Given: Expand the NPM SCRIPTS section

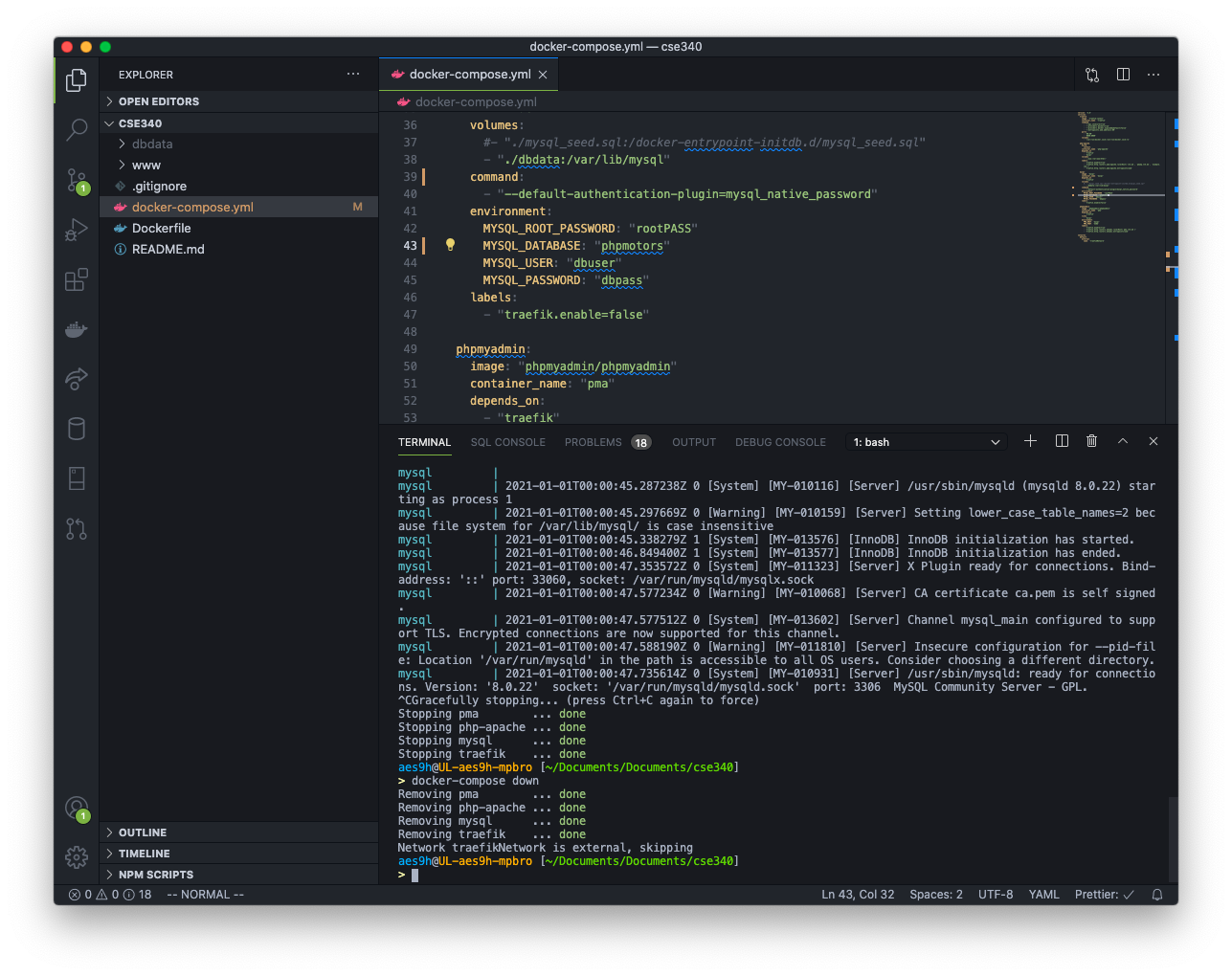Looking at the screenshot, I should tap(239, 875).
